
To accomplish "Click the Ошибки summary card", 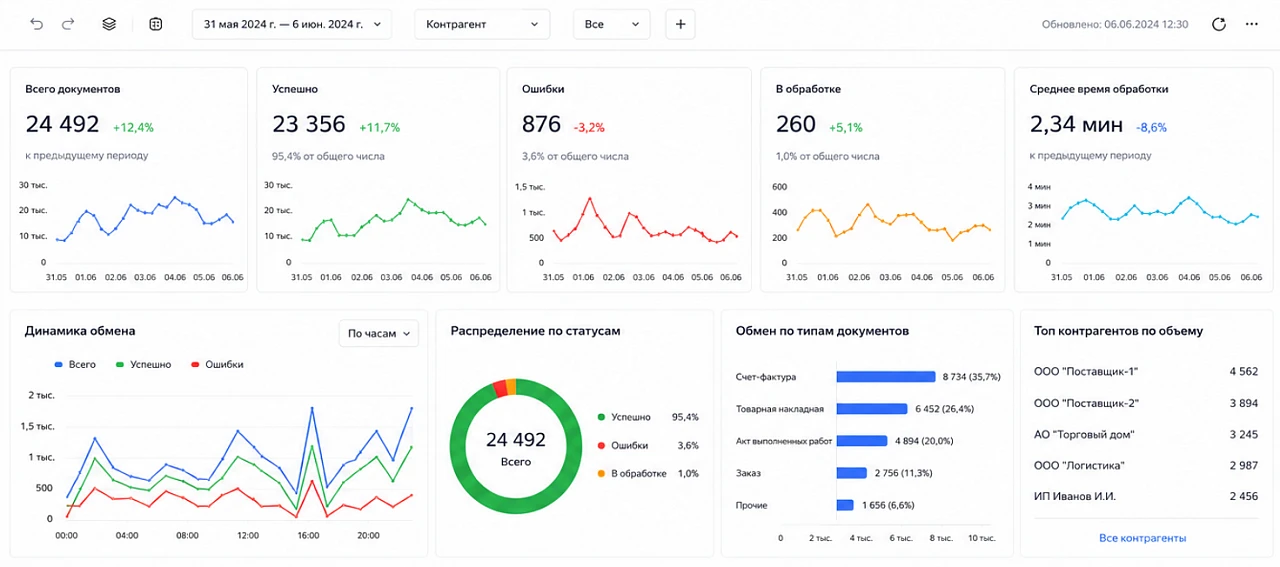I will pyautogui.click(x=629, y=180).
